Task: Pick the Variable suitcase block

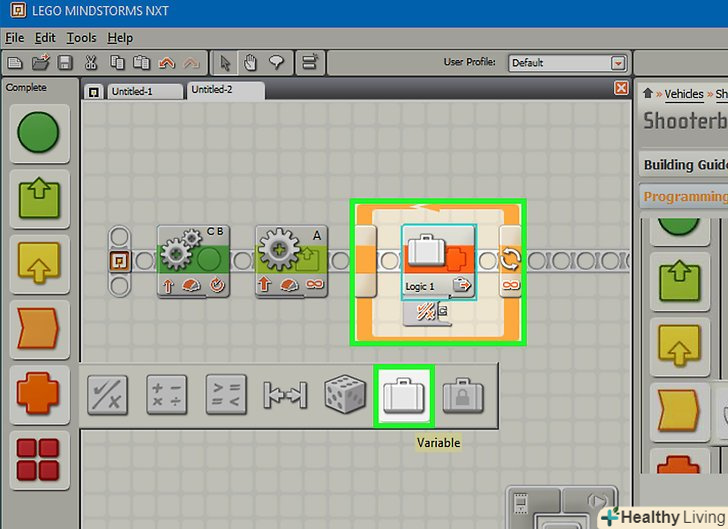Action: (x=404, y=396)
